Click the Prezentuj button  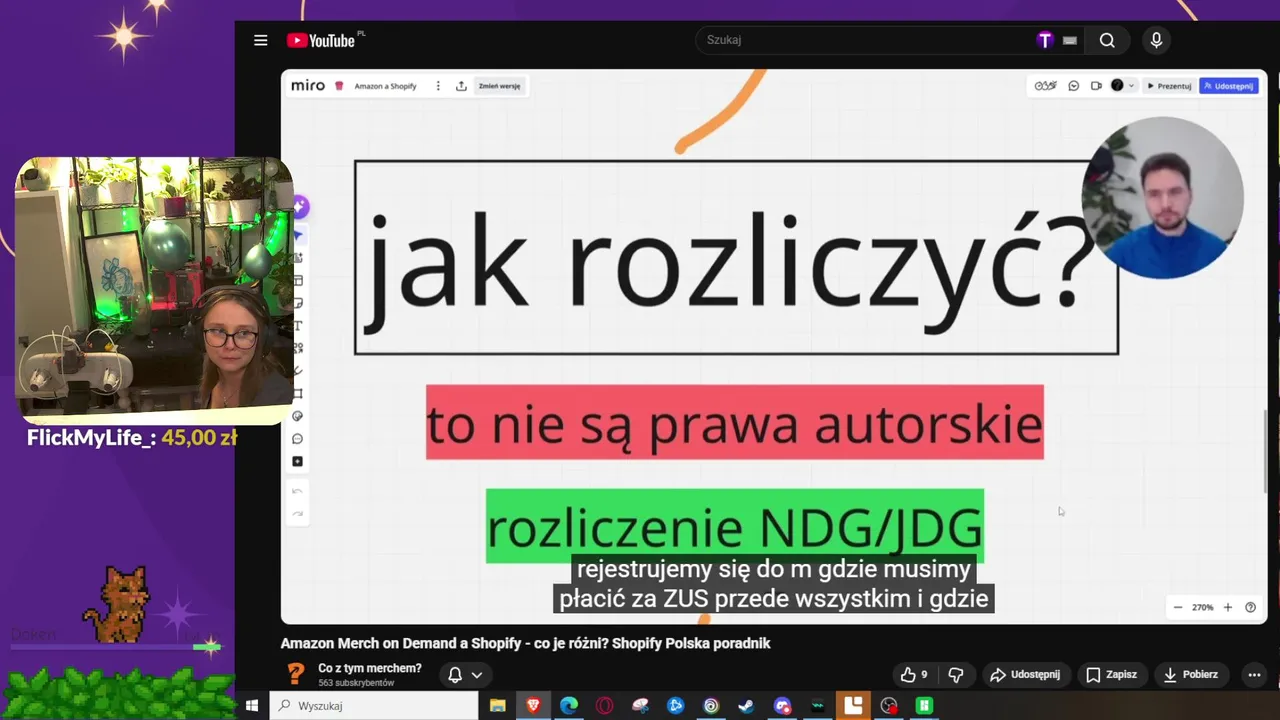1169,86
